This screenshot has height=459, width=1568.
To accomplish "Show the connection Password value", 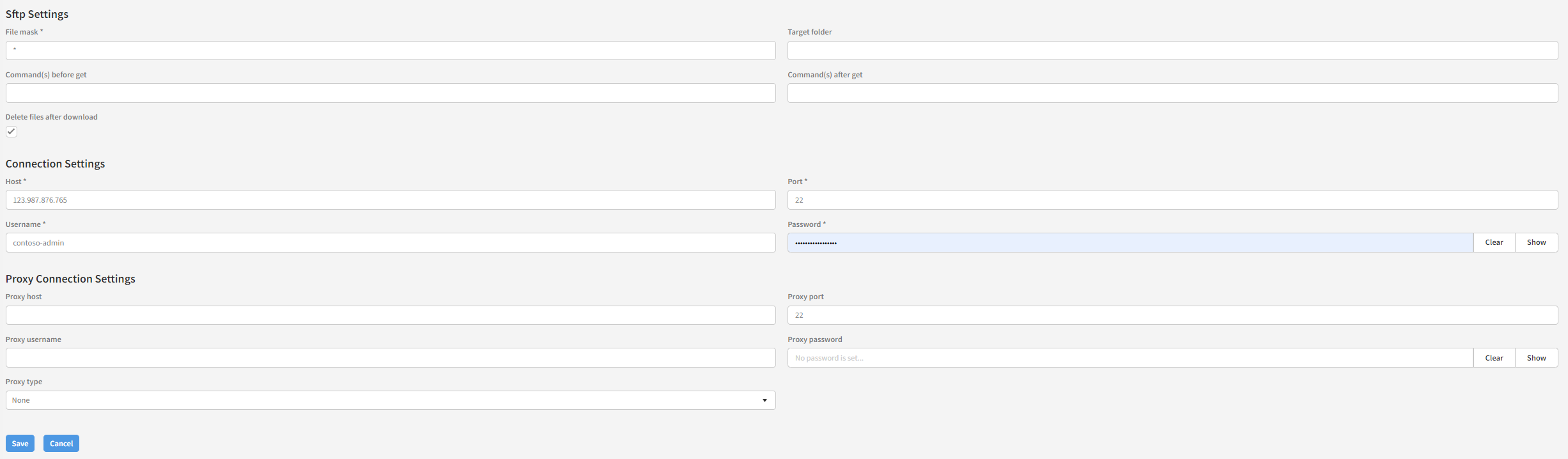I will (1536, 243).
